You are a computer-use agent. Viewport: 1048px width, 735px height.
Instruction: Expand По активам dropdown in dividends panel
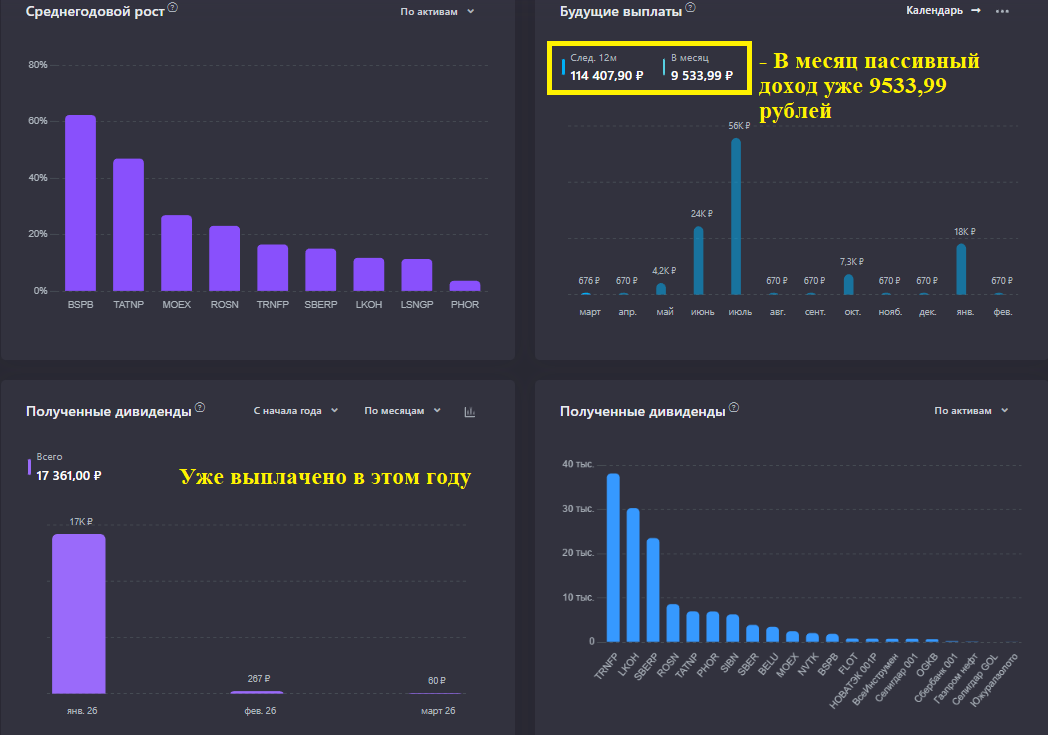coord(971,410)
